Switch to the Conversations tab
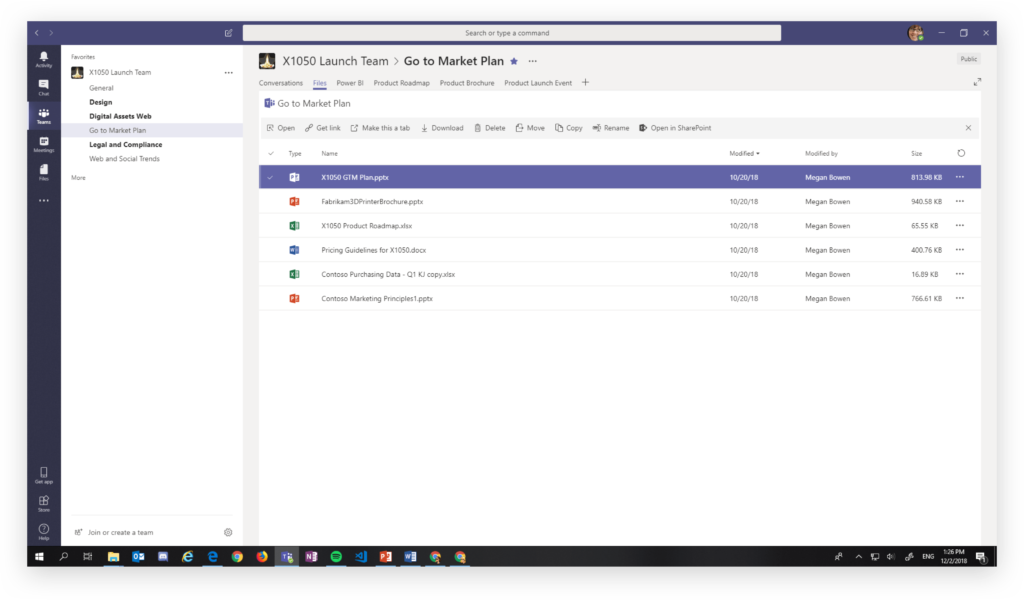Screen dimensions: 1024x600 click(281, 83)
